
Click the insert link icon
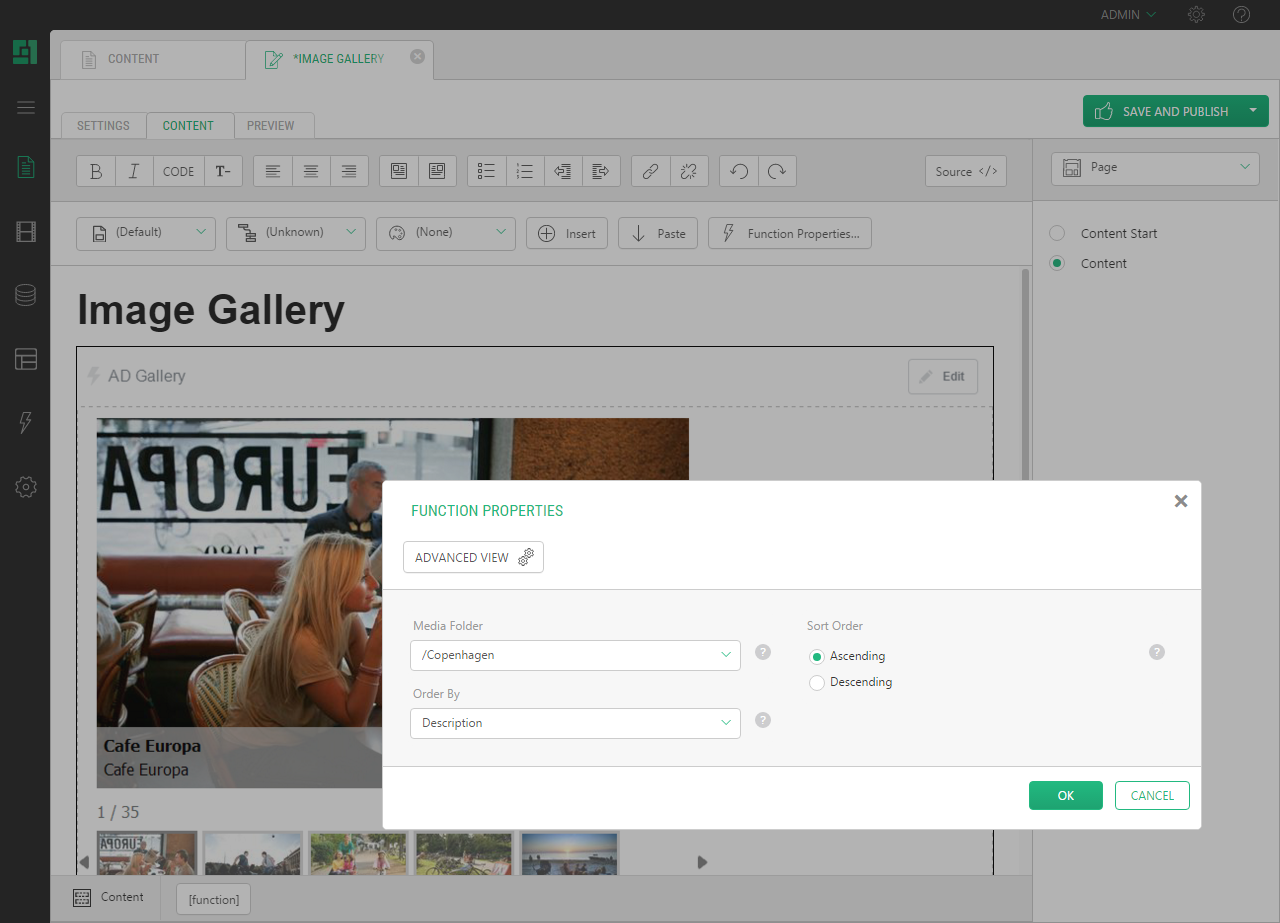[x=650, y=171]
